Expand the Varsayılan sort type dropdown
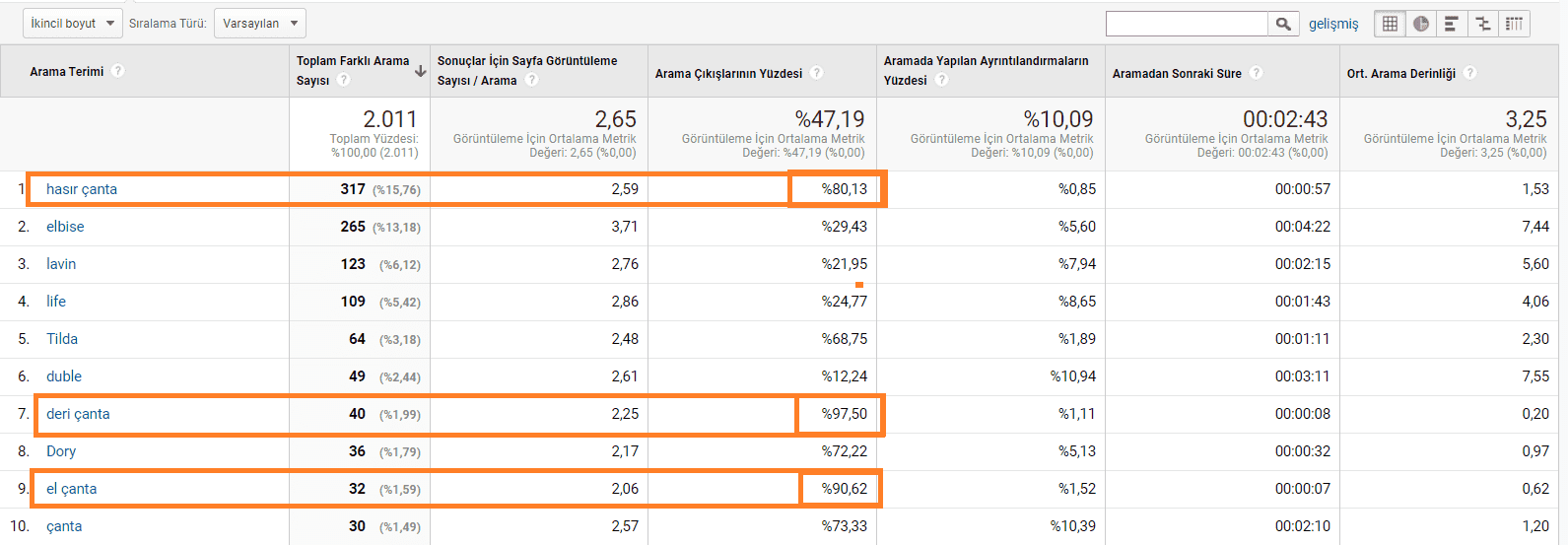Image resolution: width=1568 pixels, height=545 pixels. click(x=259, y=24)
